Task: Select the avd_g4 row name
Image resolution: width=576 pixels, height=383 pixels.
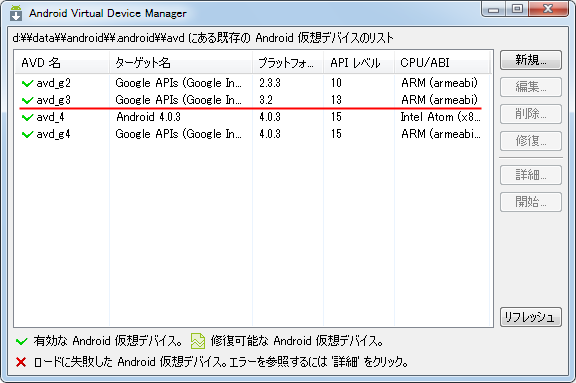Action: [53, 134]
